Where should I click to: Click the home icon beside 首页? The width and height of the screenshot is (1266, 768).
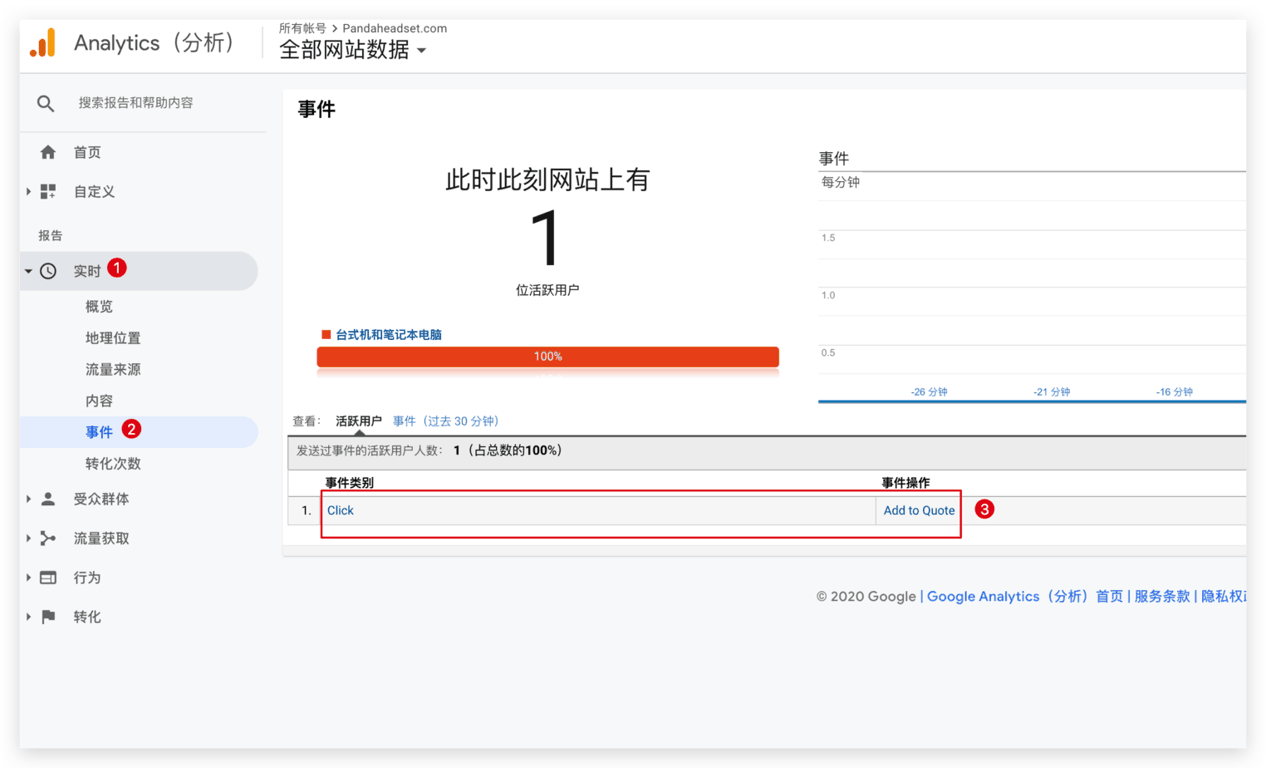pyautogui.click(x=48, y=152)
